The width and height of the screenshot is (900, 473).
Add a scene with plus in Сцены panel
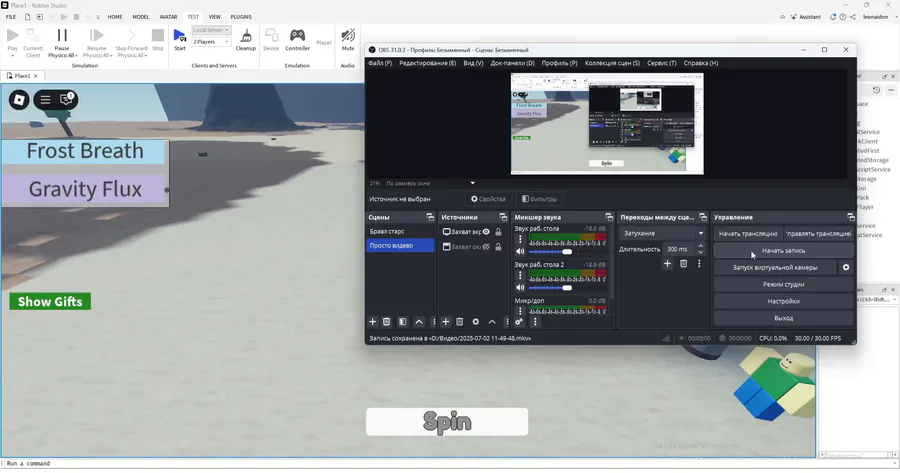(x=373, y=321)
